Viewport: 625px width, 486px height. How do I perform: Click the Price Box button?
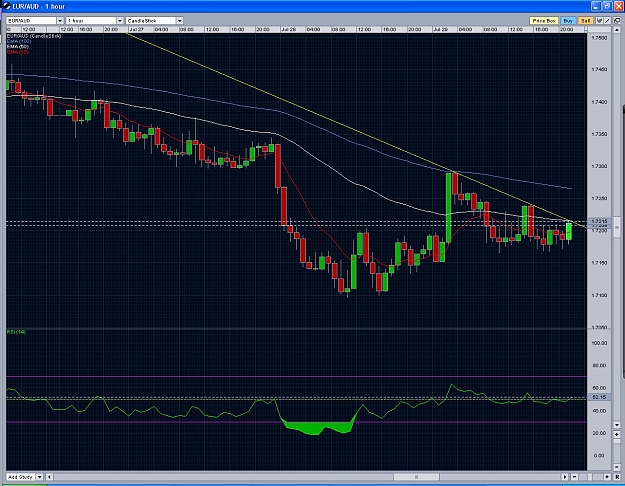pos(544,20)
